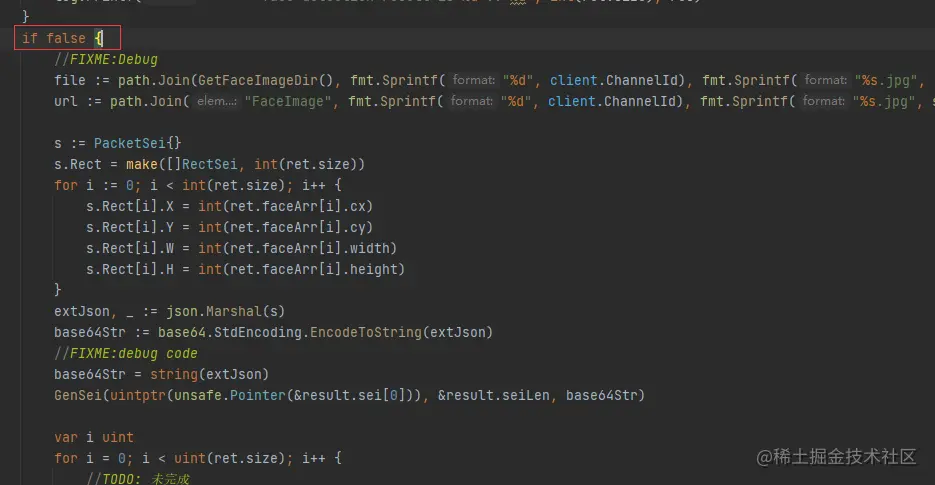Click the 'PacketSei{}' struct literal
This screenshot has width=935, height=485.
click(137, 143)
